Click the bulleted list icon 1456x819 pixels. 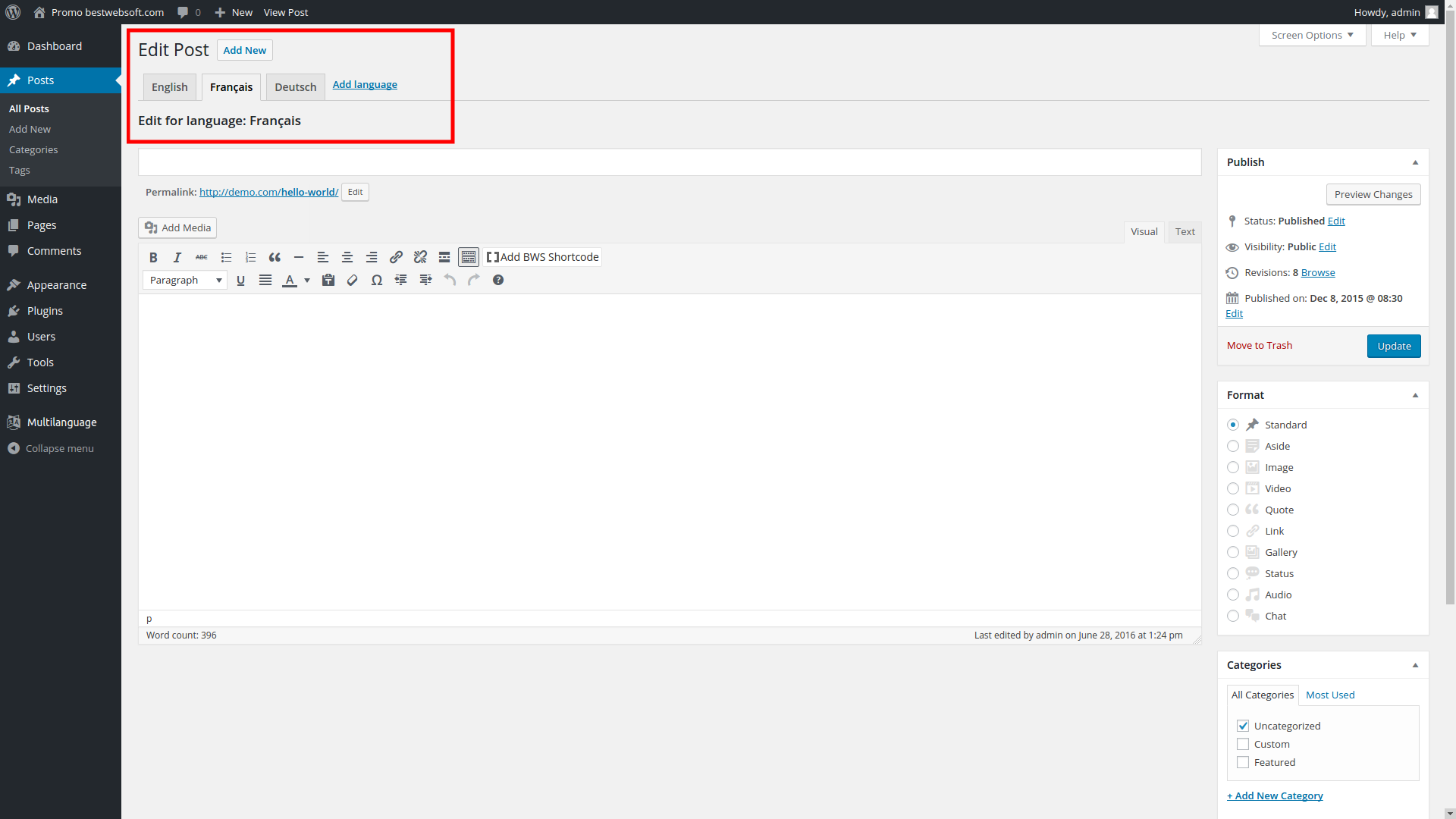coord(226,257)
